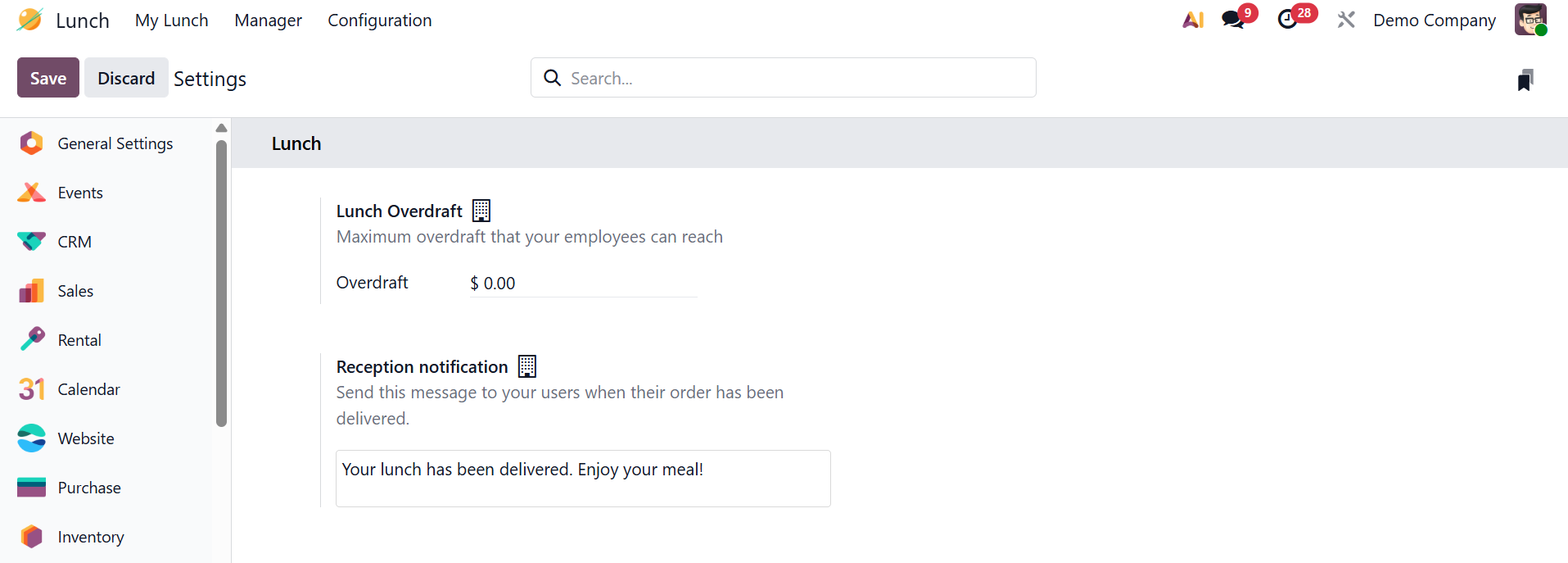Click the Reception notification building icon
This screenshot has width=1568, height=563.
point(527,366)
